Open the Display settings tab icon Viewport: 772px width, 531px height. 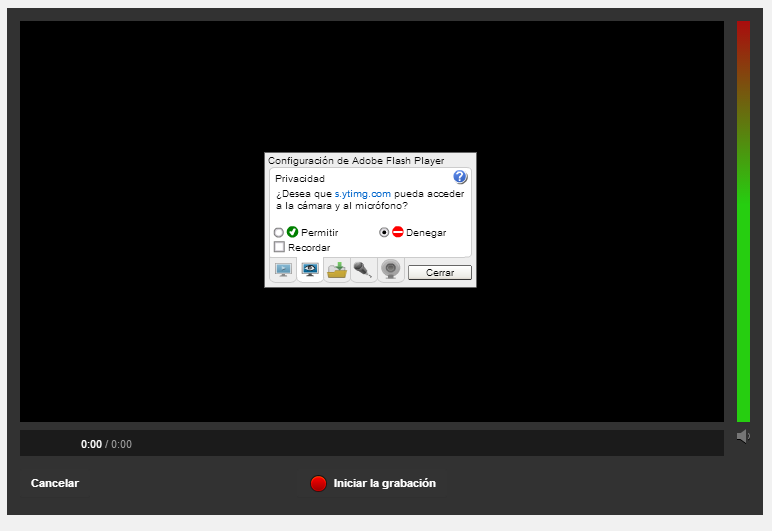[283, 270]
